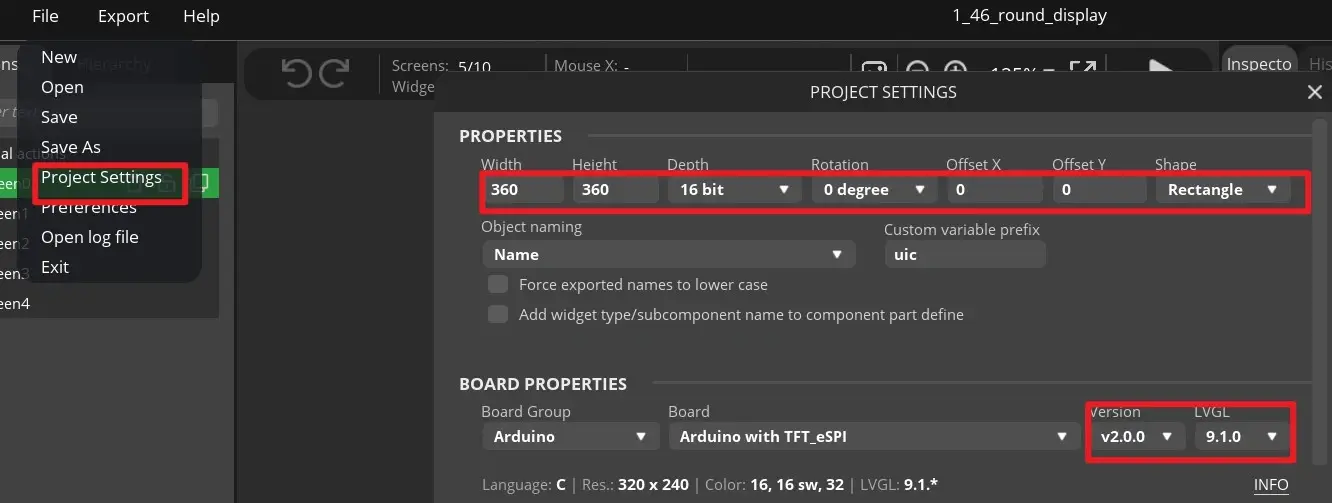Enable Force exported names to lower case
1332x503 pixels.
click(x=498, y=285)
